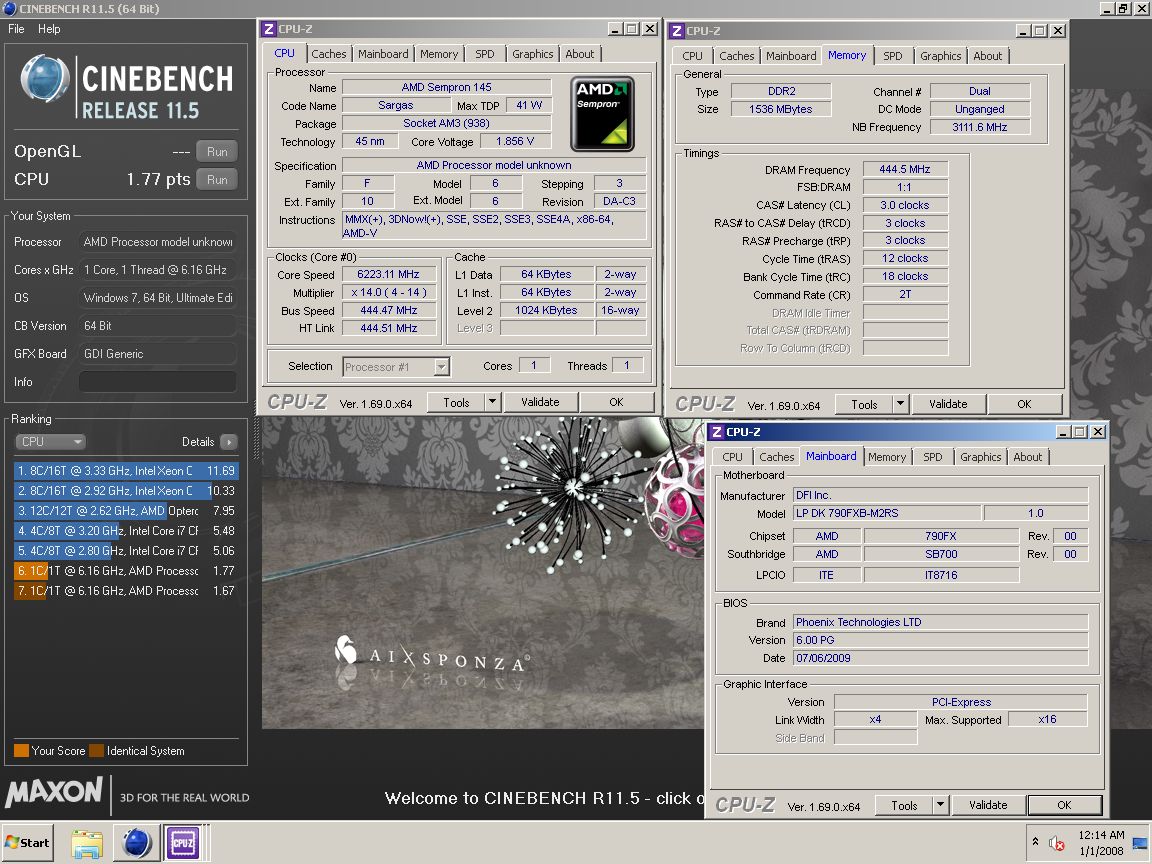The image size is (1152, 864).
Task: Open Tools dropdown arrow in Memory window
Action: click(x=901, y=404)
